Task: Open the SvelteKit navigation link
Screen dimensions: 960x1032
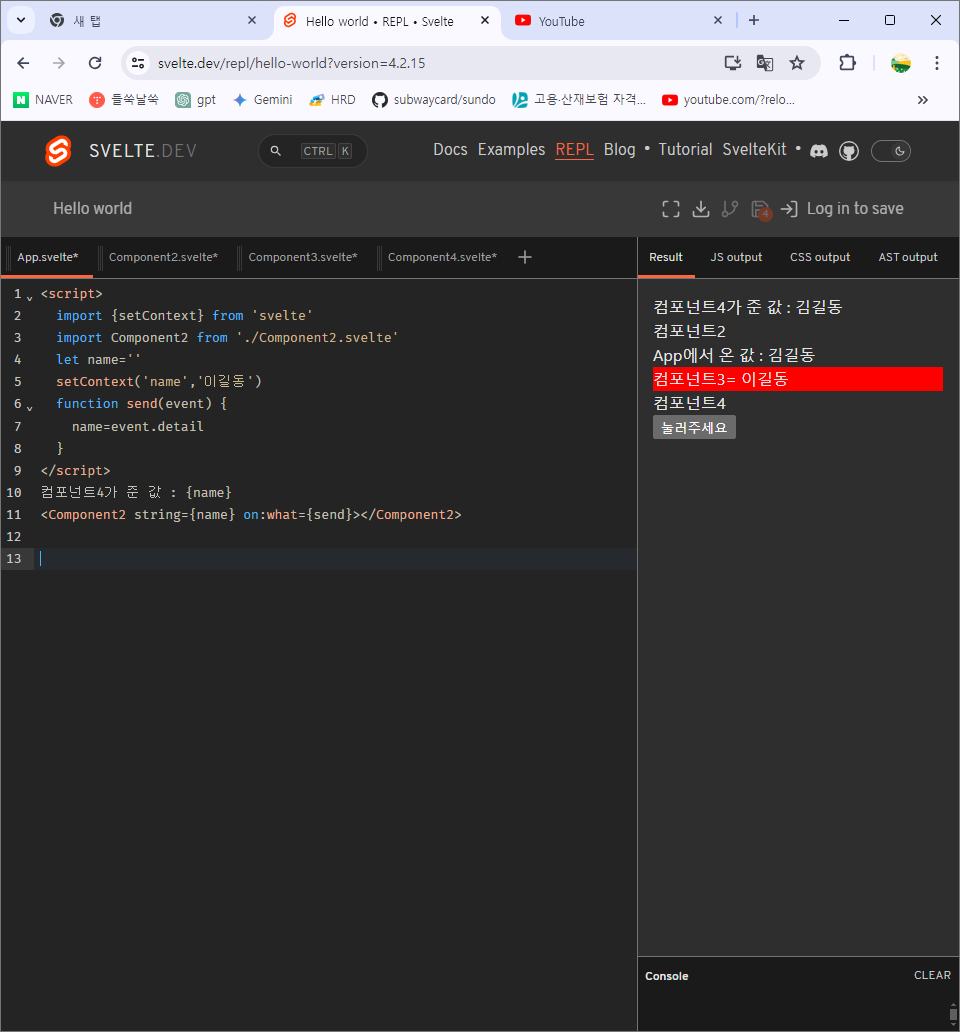Action: (x=755, y=150)
